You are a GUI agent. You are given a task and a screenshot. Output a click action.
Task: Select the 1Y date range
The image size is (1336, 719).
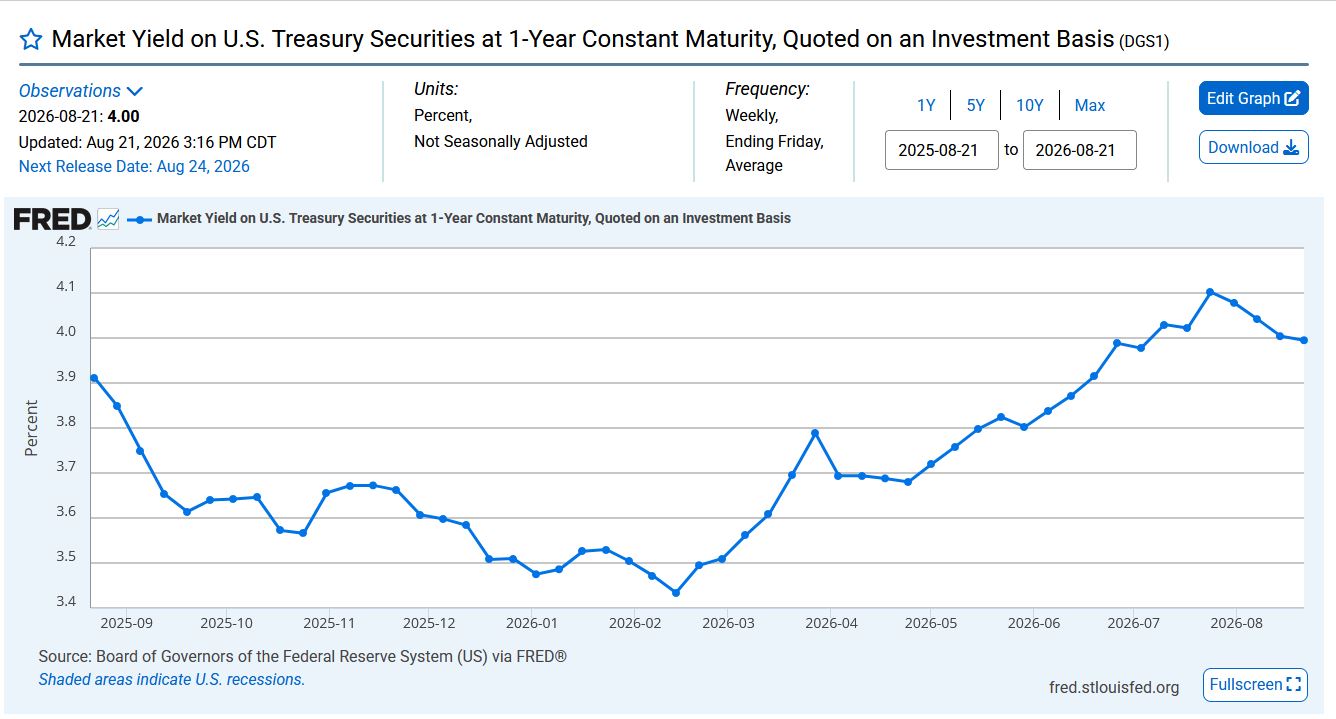click(x=926, y=105)
